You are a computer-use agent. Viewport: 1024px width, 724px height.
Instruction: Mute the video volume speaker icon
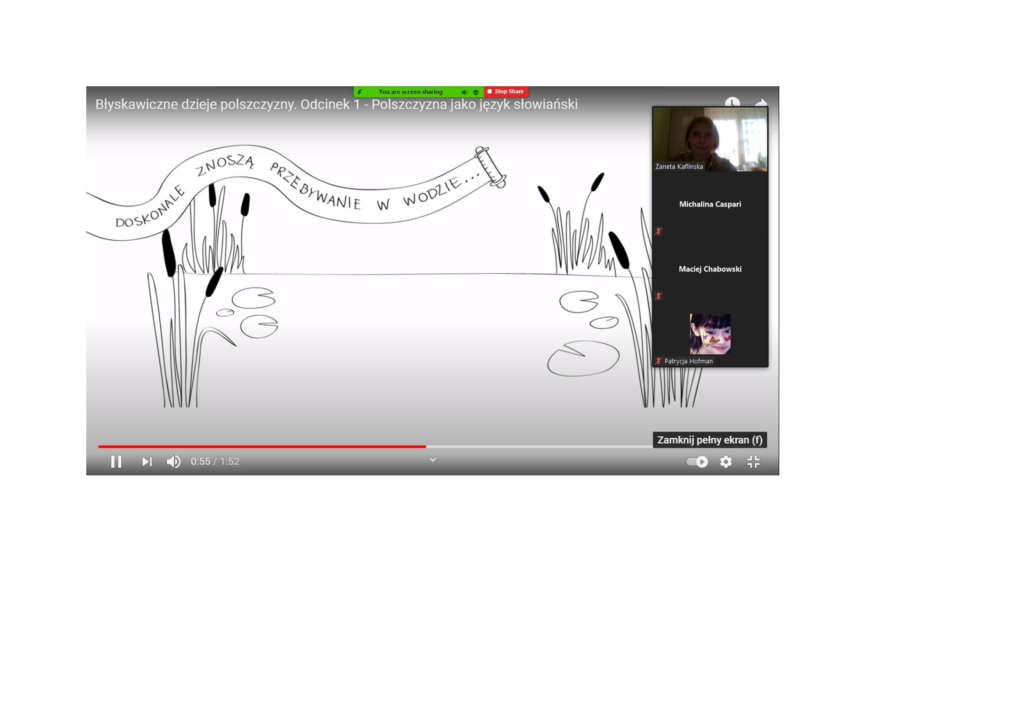173,462
